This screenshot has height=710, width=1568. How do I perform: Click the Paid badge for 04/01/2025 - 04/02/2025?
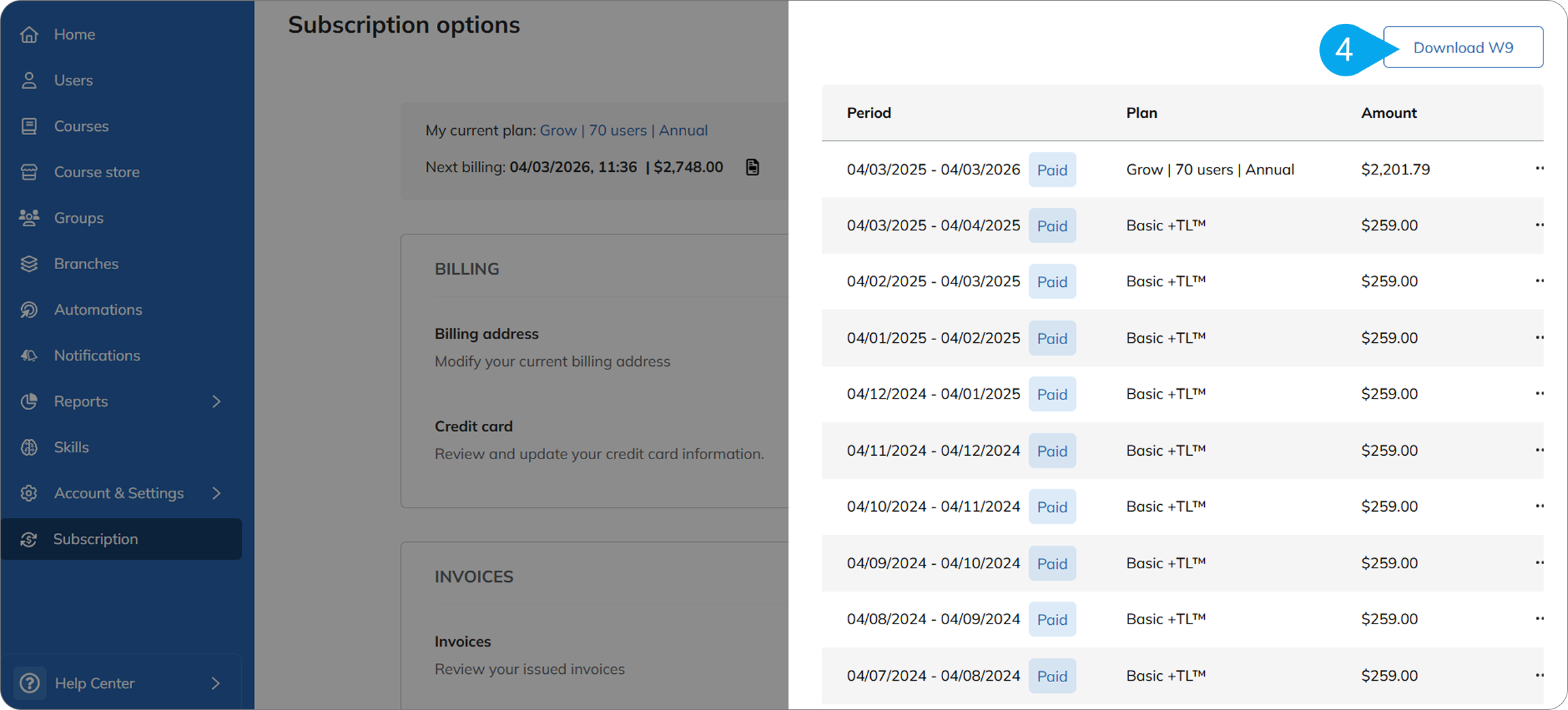pyautogui.click(x=1052, y=338)
